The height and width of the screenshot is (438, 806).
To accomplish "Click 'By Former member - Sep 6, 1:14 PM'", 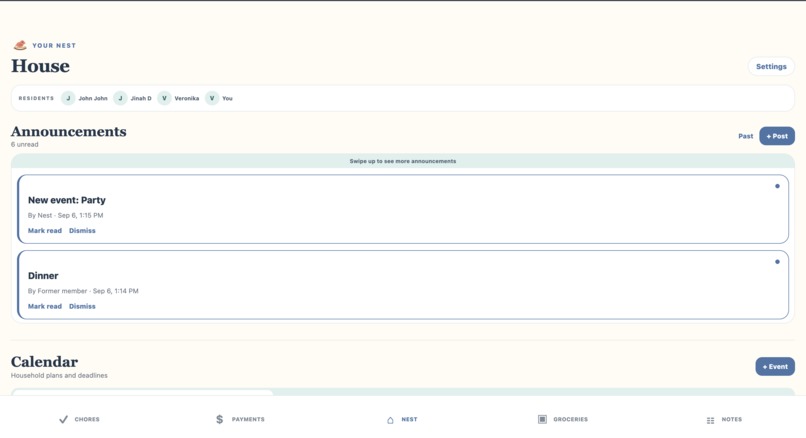I will (83, 291).
